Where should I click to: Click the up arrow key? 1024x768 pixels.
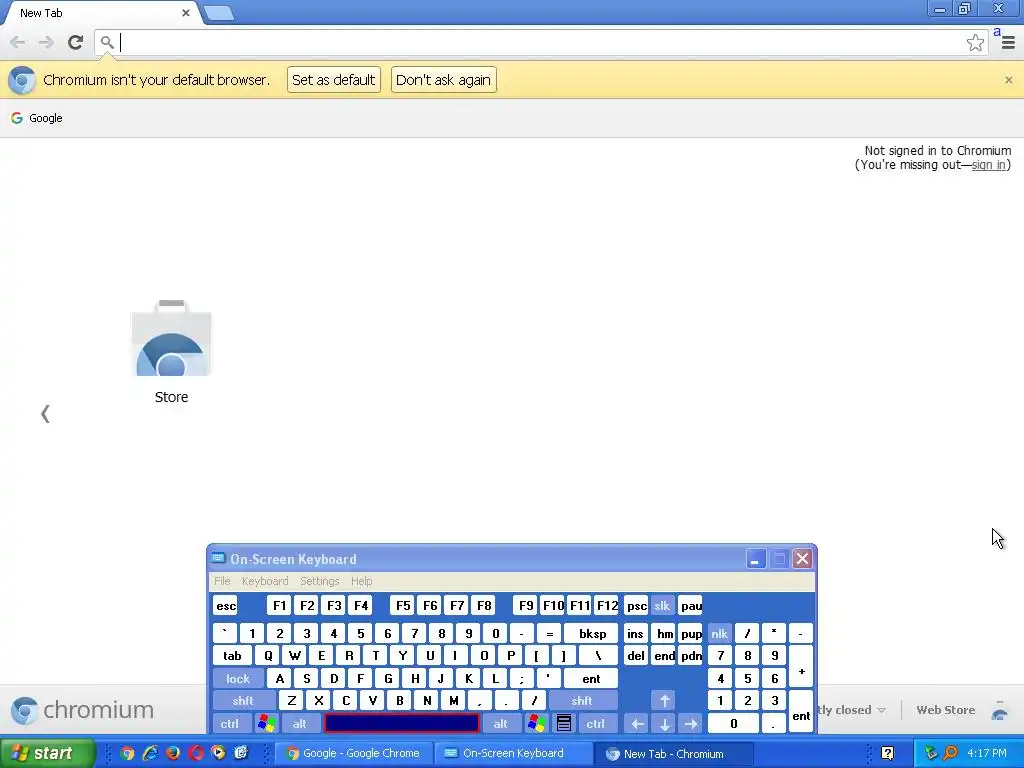664,701
